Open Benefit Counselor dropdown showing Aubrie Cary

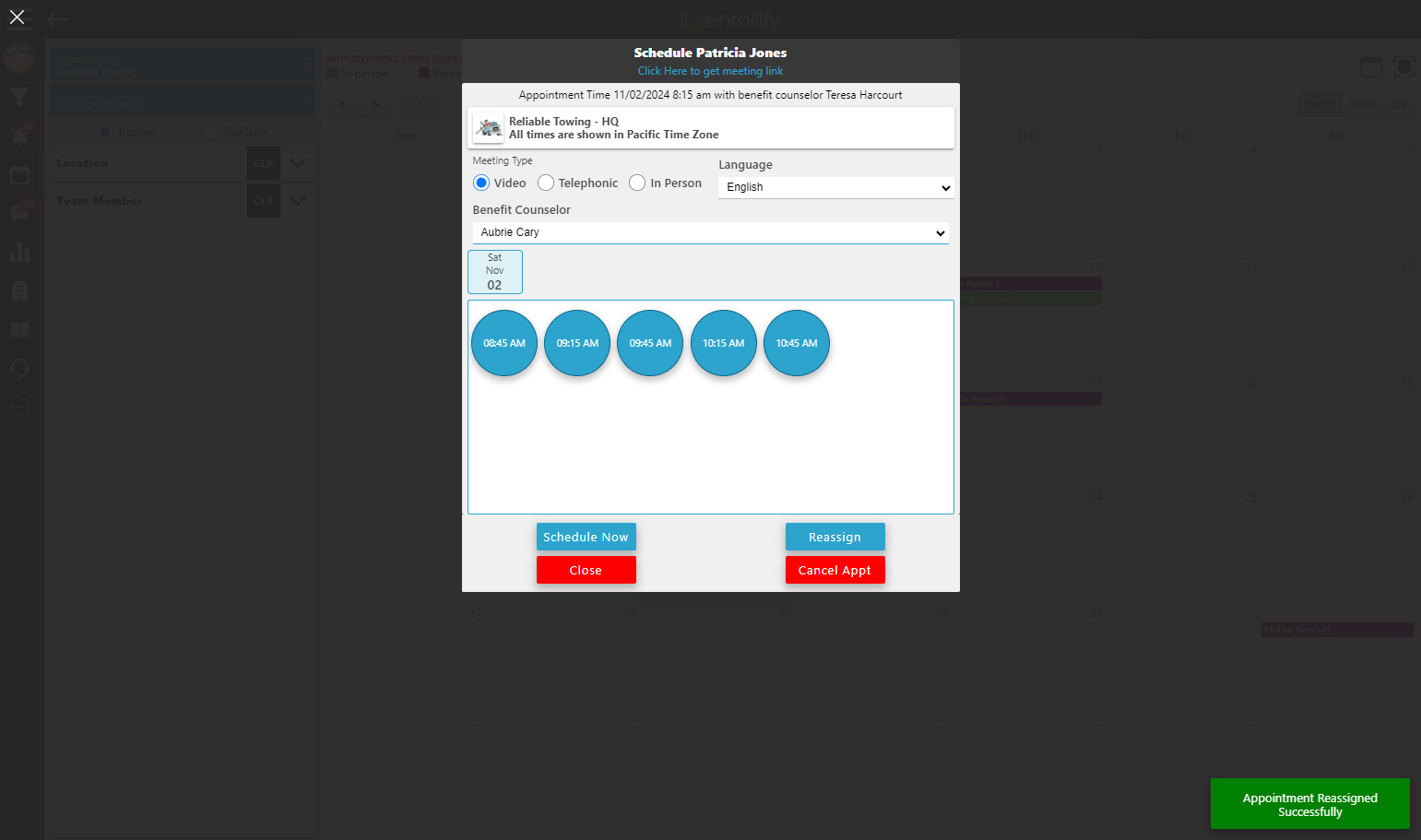click(711, 232)
